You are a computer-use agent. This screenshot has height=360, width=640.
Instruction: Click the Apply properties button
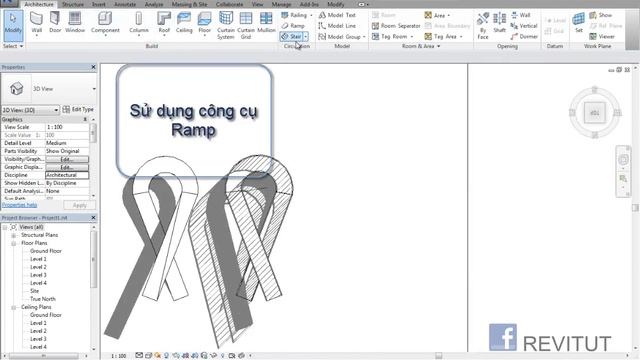pos(79,205)
